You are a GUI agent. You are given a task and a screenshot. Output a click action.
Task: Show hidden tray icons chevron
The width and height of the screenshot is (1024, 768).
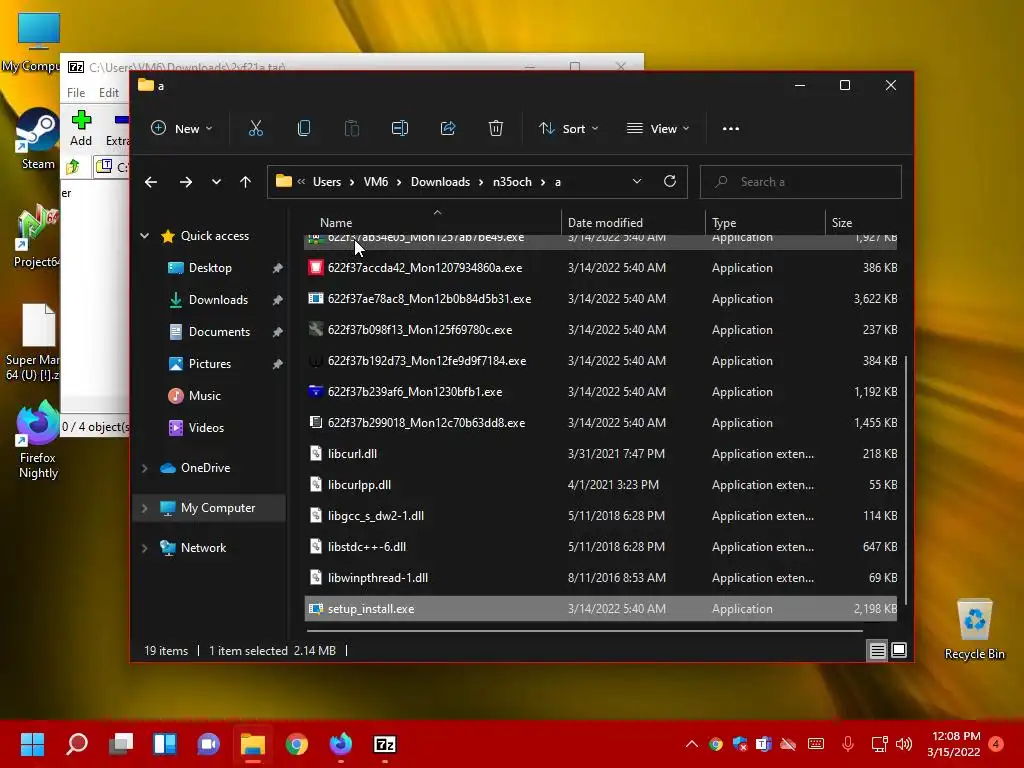click(692, 744)
